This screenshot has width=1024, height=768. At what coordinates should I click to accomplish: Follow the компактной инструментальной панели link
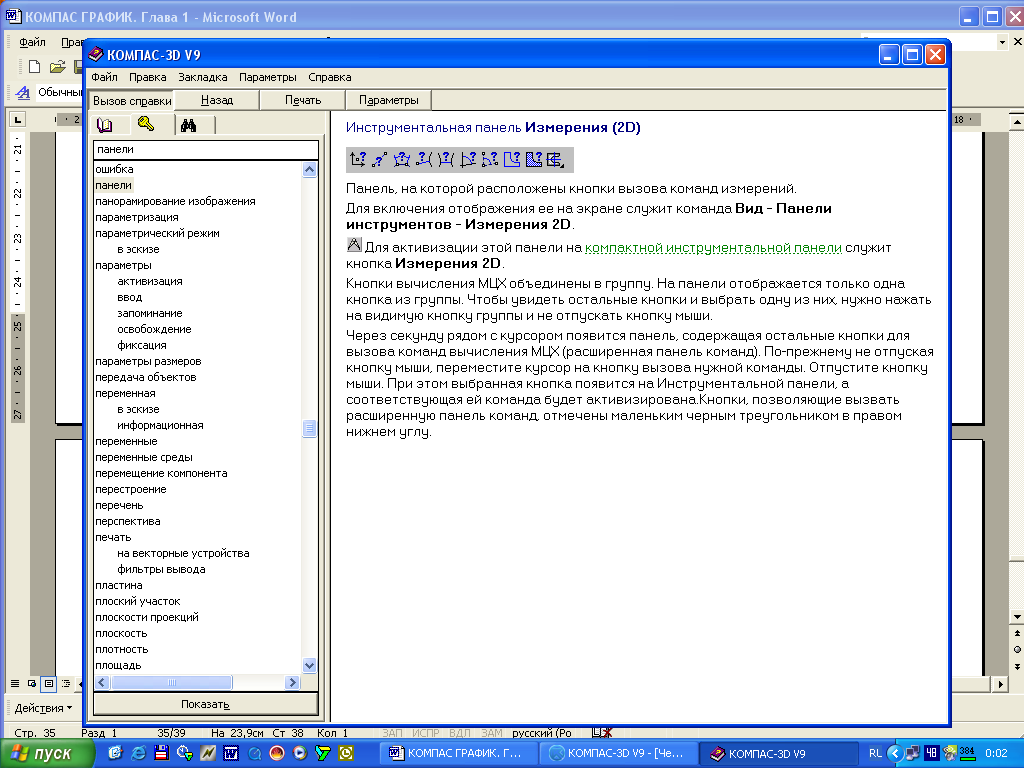(x=713, y=248)
